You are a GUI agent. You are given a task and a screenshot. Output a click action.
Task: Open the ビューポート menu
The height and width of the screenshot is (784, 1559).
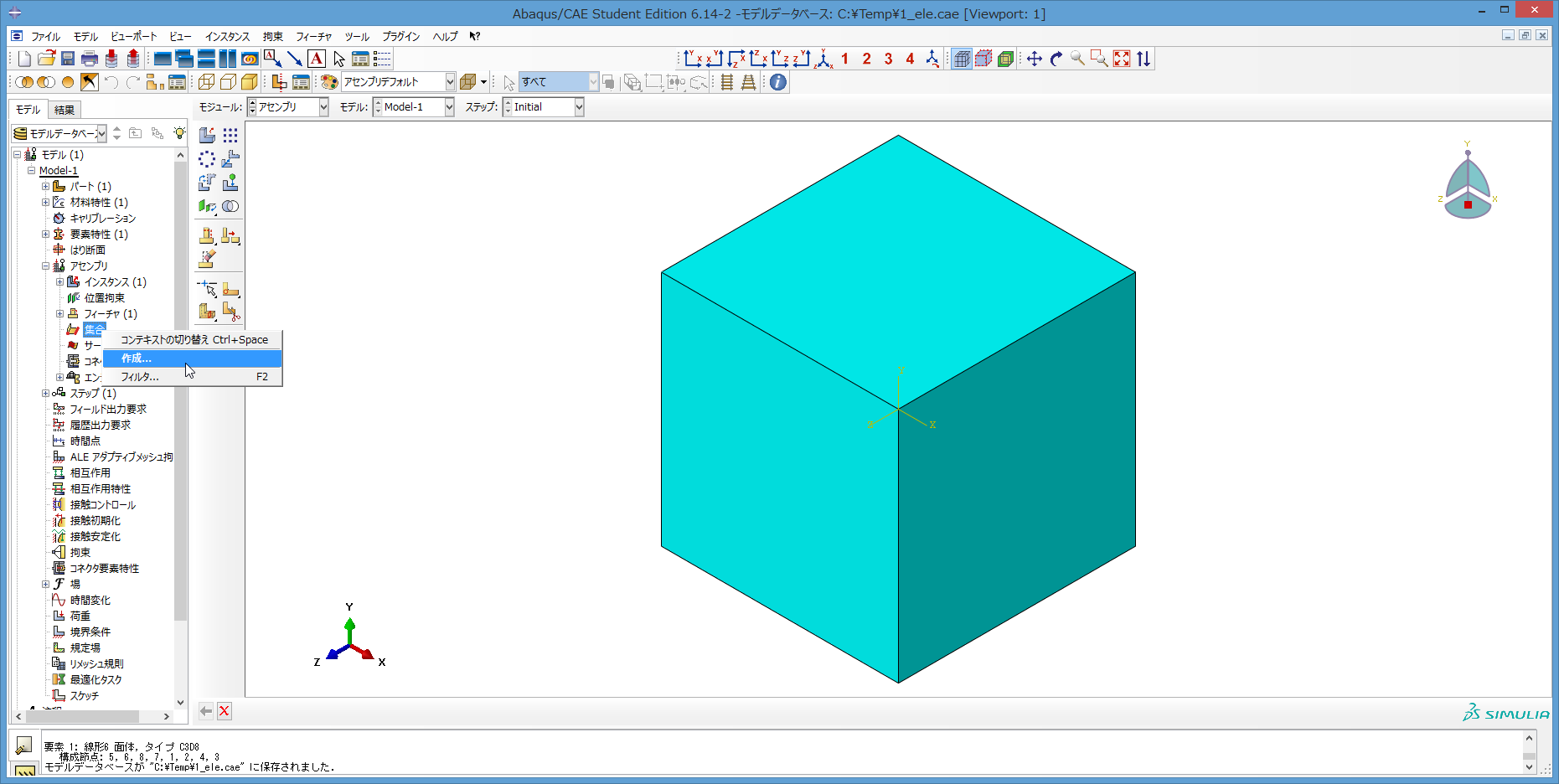tap(134, 37)
